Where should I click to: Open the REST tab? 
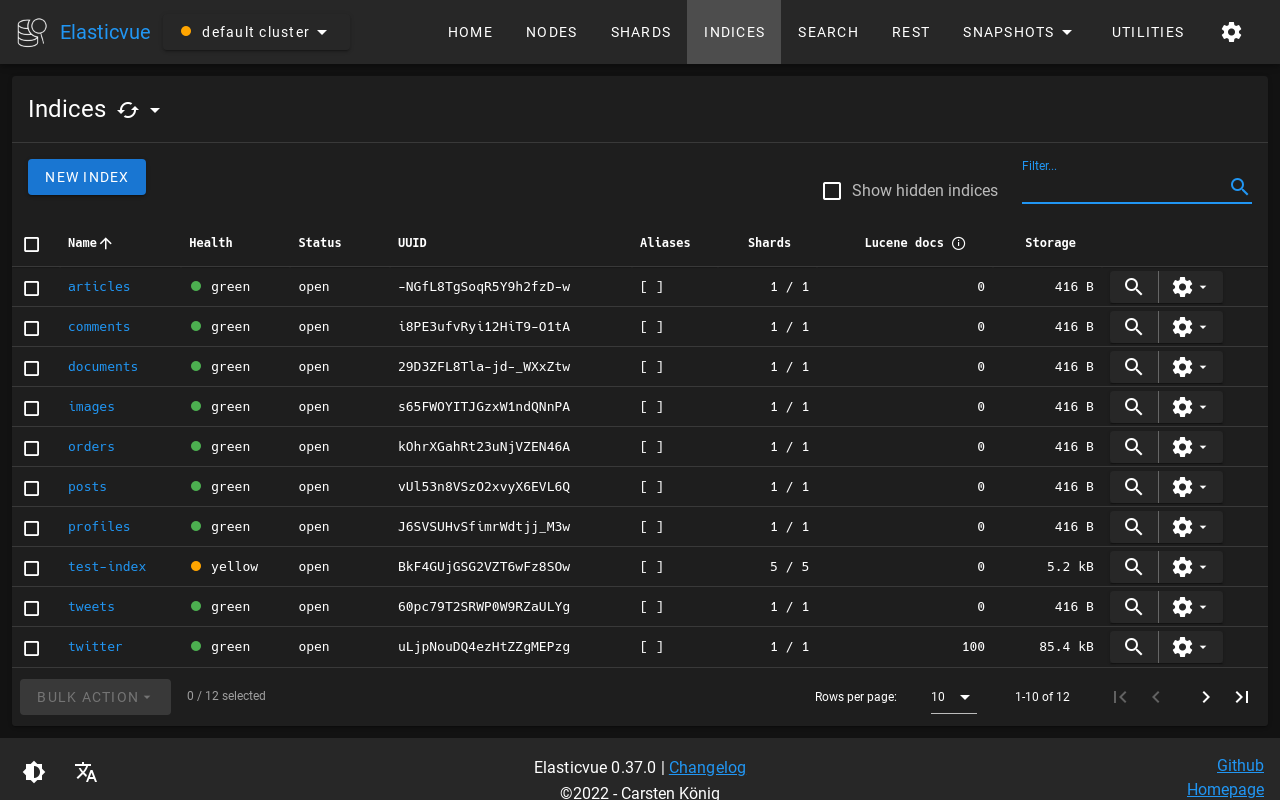911,32
